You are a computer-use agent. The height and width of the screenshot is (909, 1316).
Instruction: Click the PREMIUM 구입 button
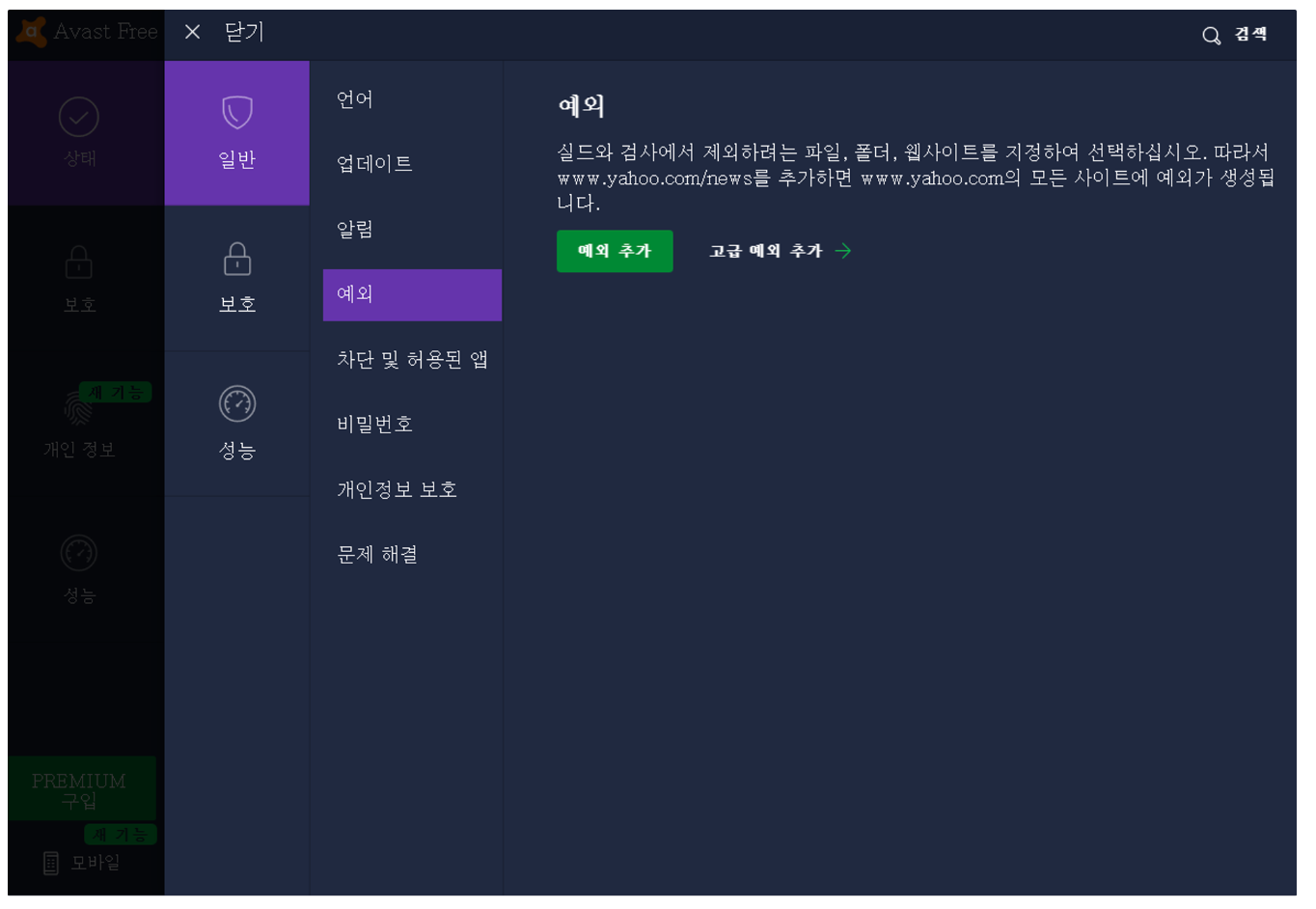click(81, 789)
